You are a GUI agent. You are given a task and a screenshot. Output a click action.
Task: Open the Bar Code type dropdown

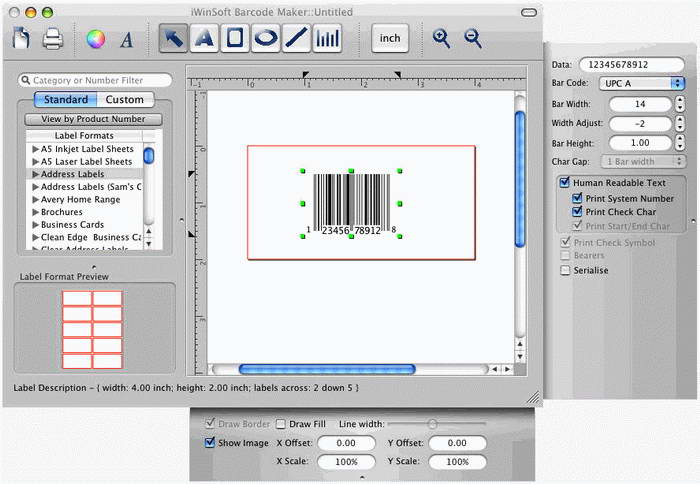point(635,83)
